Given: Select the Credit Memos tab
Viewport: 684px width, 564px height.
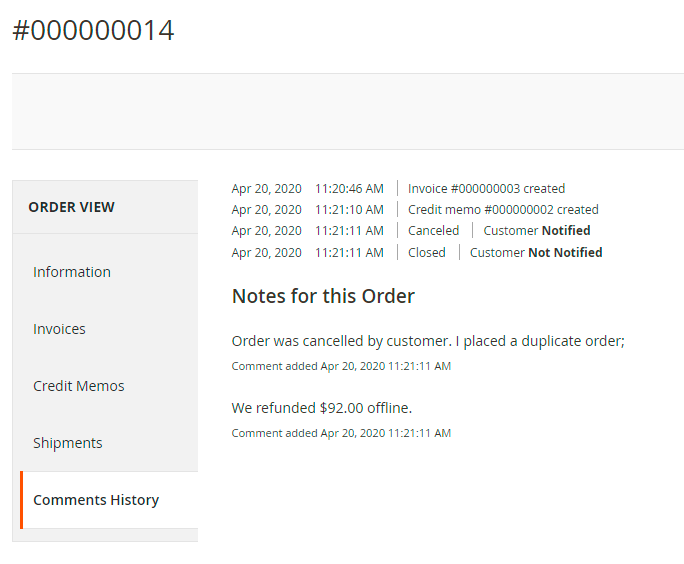Looking at the screenshot, I should click(79, 386).
